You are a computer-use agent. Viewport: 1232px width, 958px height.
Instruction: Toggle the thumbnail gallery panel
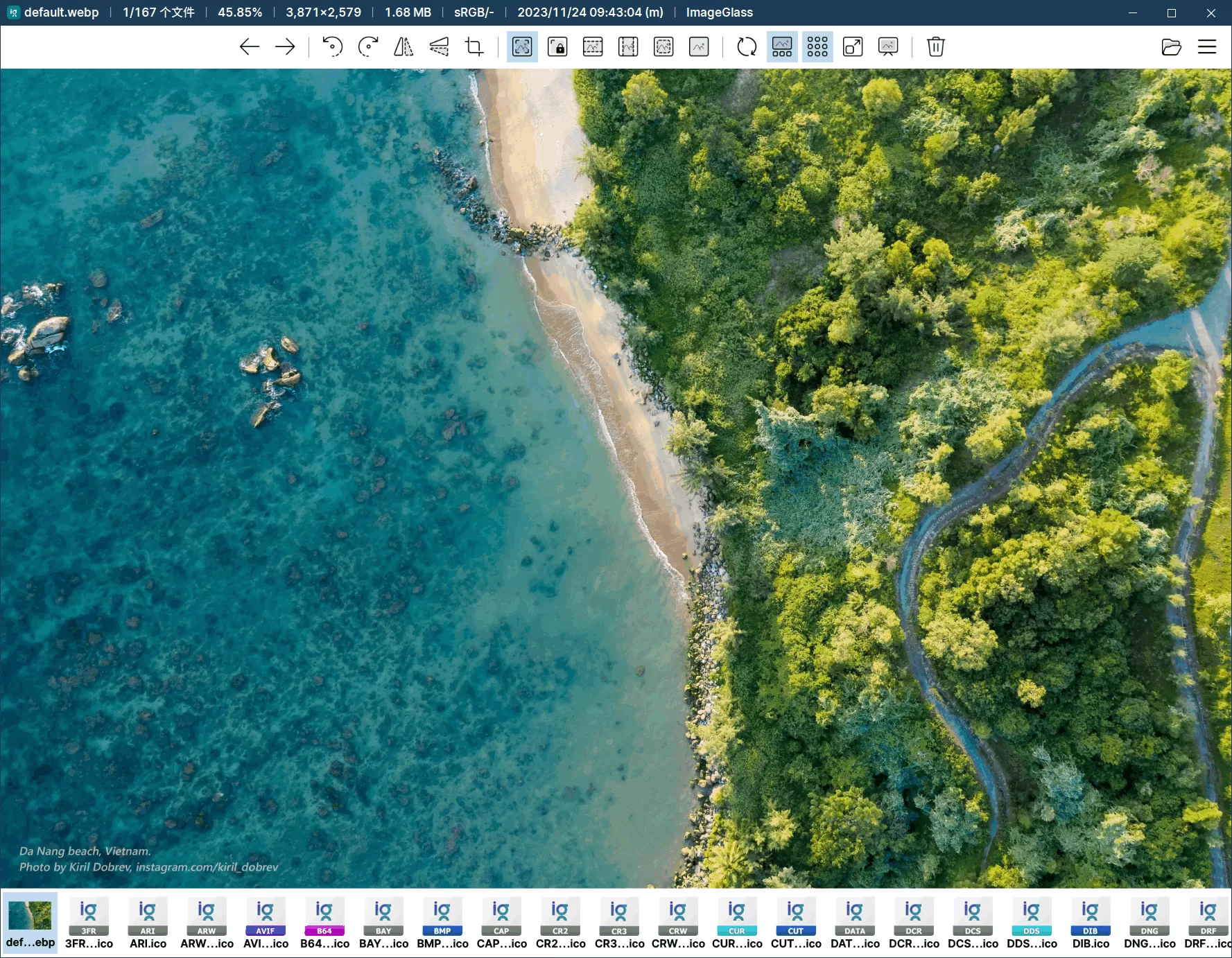tap(782, 47)
